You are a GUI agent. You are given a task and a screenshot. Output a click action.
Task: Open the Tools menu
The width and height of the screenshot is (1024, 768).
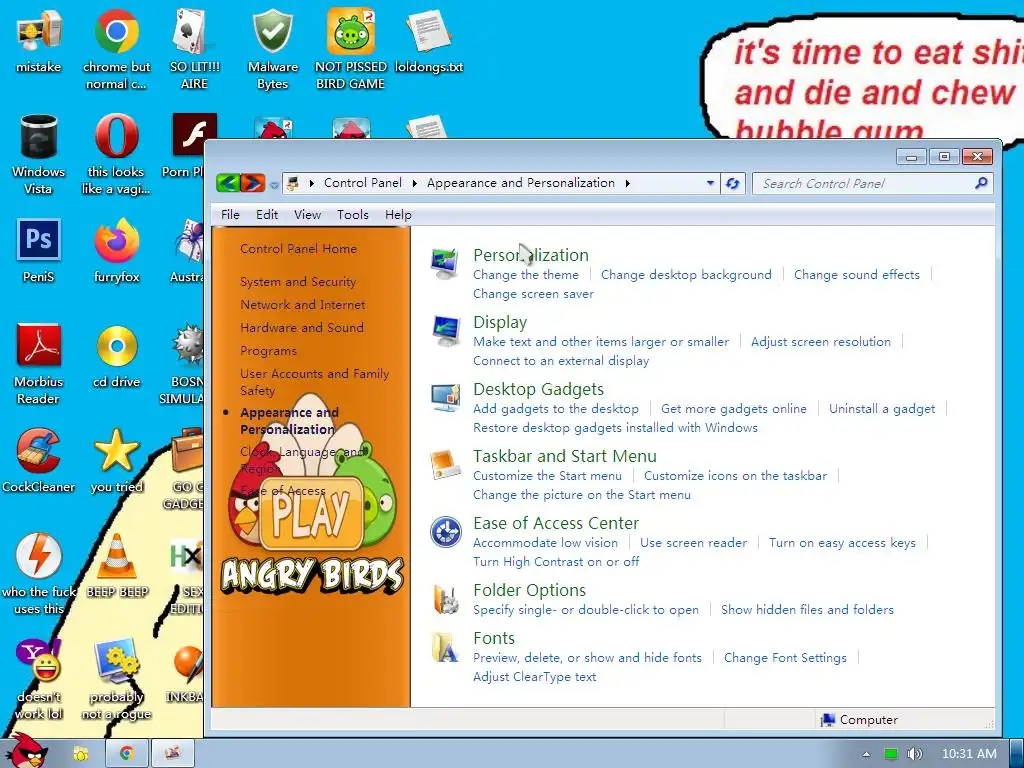(353, 215)
